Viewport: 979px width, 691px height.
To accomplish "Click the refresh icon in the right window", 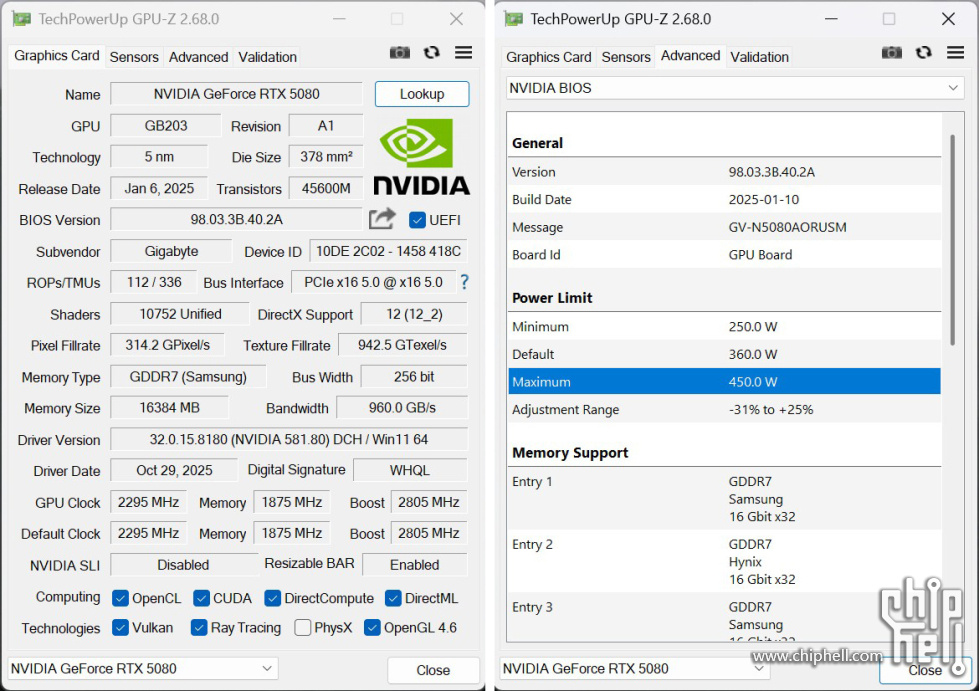I will click(924, 53).
